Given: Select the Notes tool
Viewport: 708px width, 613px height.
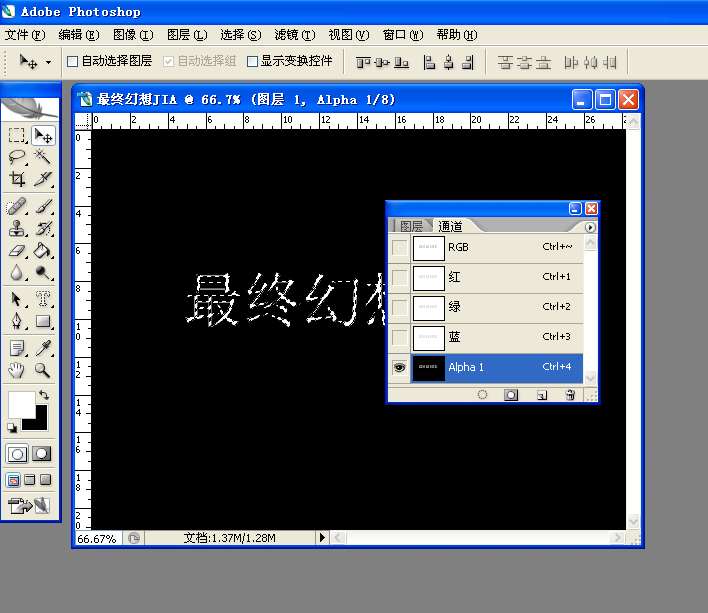Looking at the screenshot, I should click(x=17, y=348).
